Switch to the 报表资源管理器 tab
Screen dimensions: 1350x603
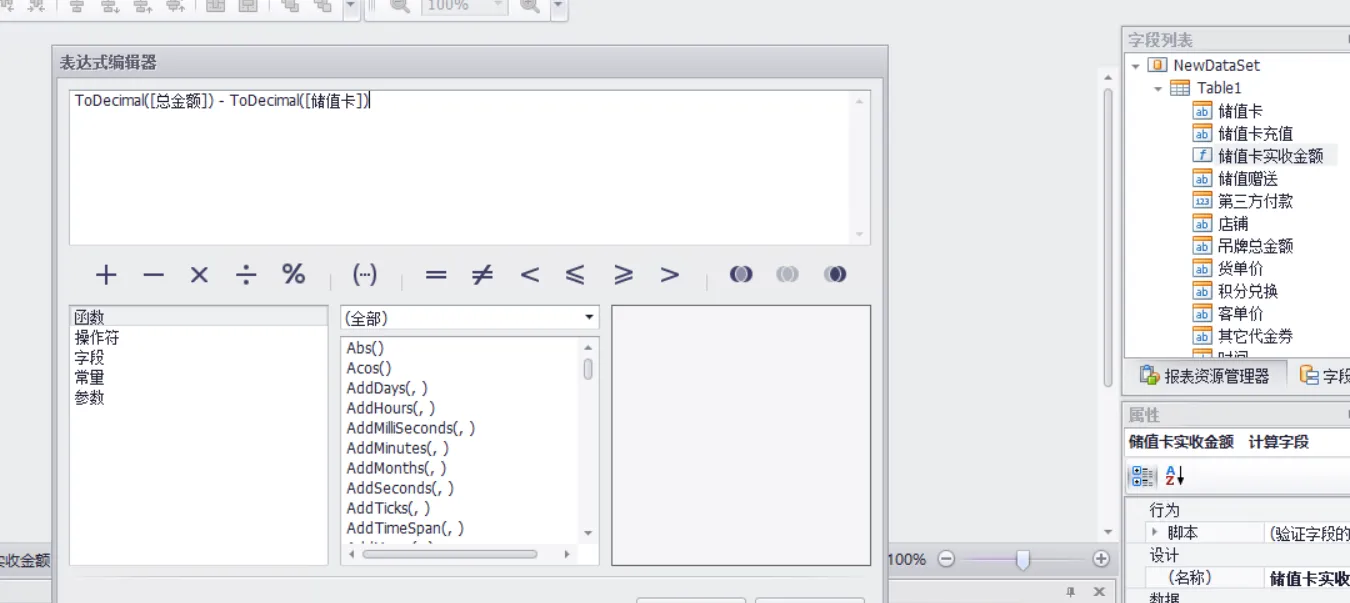tap(1205, 376)
